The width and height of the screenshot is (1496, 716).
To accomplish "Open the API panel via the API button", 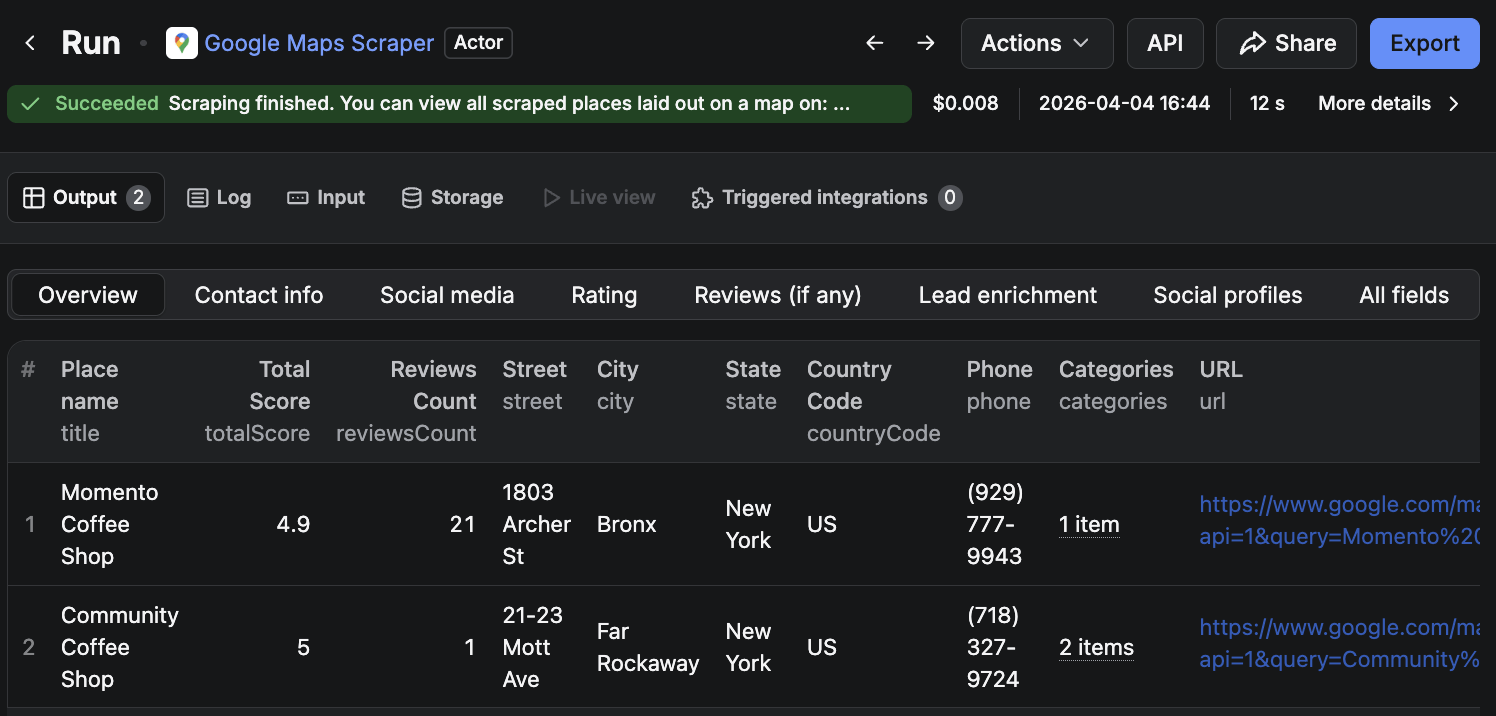I will click(1165, 43).
